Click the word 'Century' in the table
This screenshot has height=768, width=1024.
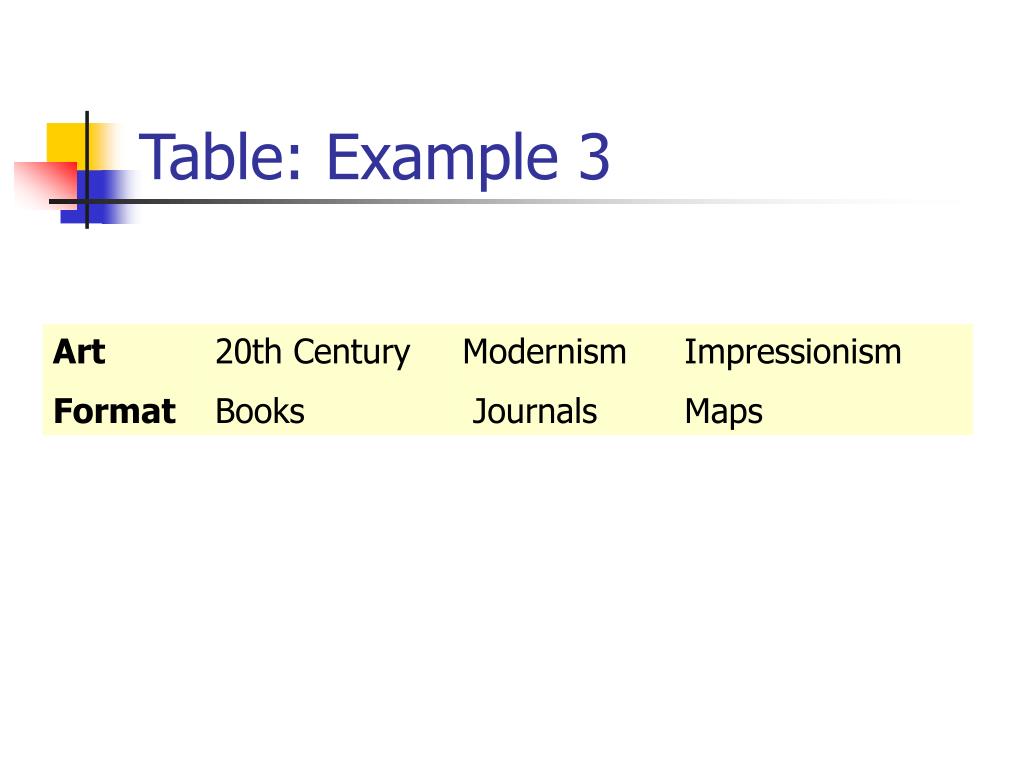click(351, 353)
